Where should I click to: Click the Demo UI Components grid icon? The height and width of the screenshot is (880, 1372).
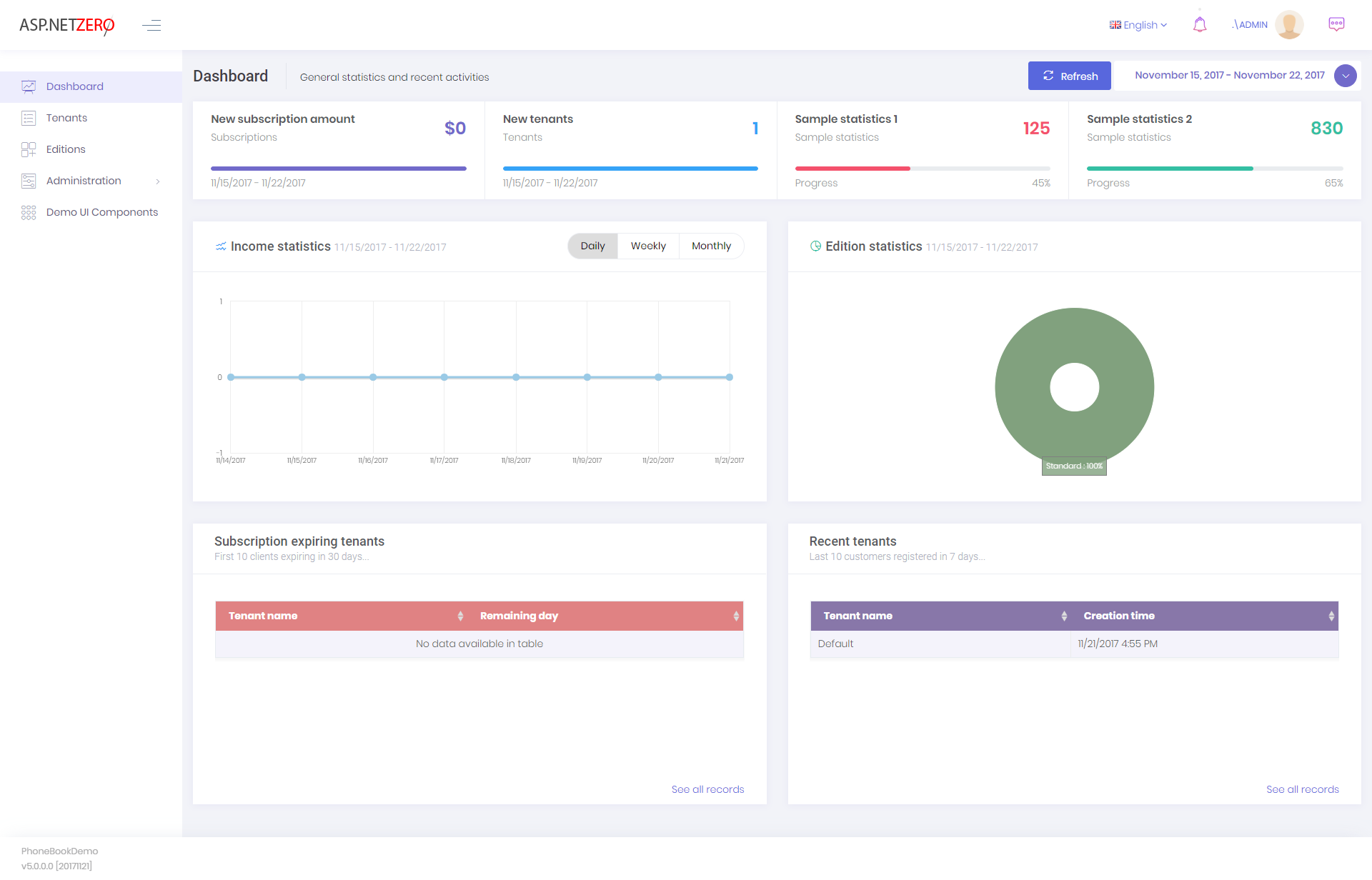pyautogui.click(x=29, y=212)
